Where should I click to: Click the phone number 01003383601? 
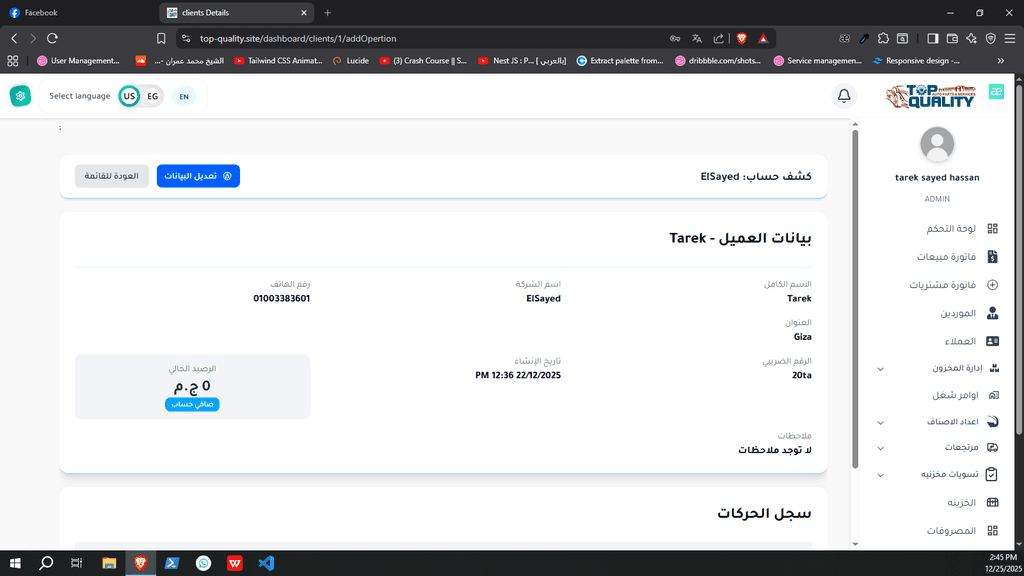pyautogui.click(x=281, y=298)
